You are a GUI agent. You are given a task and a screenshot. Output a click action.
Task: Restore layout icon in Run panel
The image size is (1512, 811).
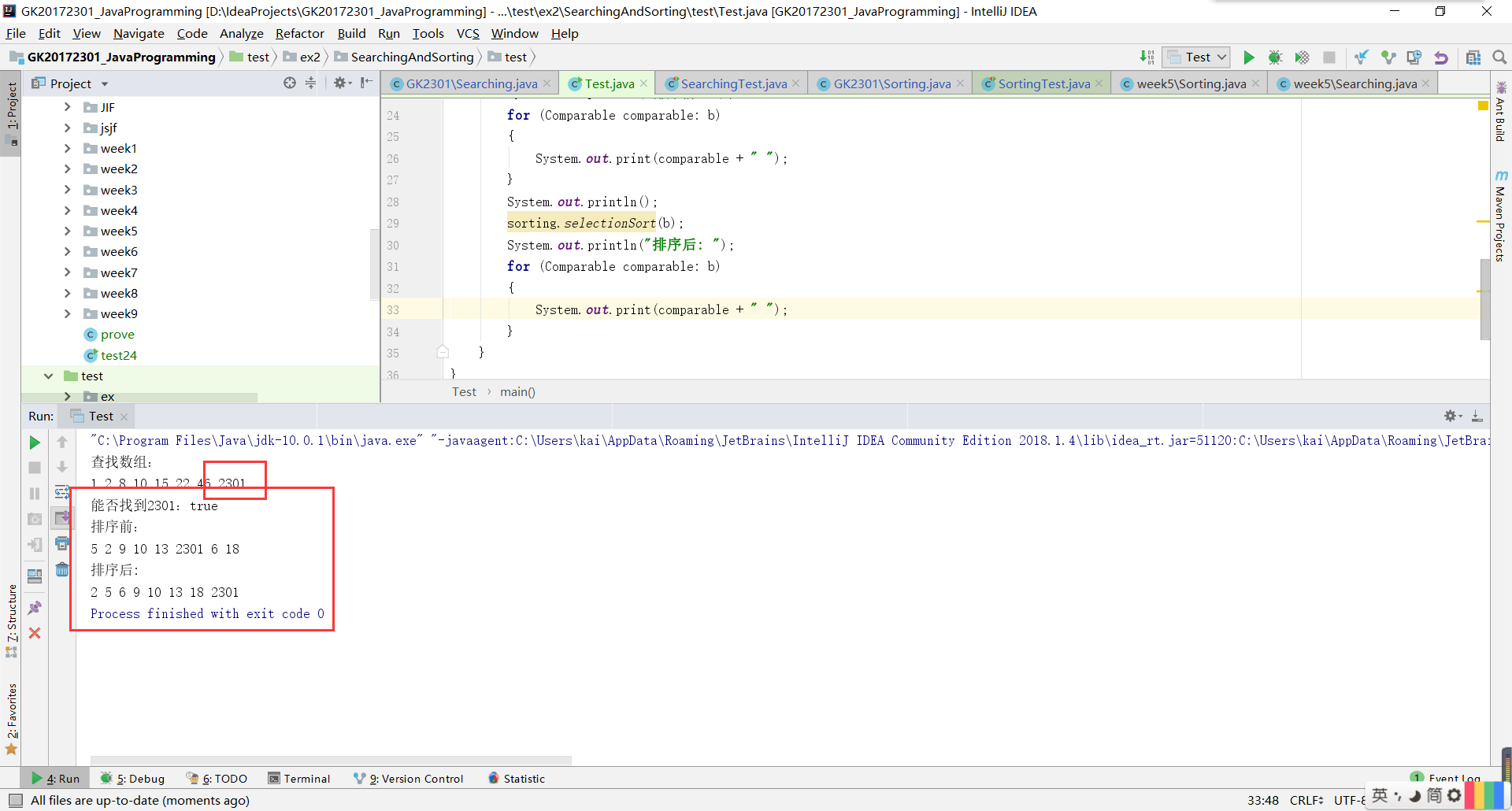click(35, 576)
